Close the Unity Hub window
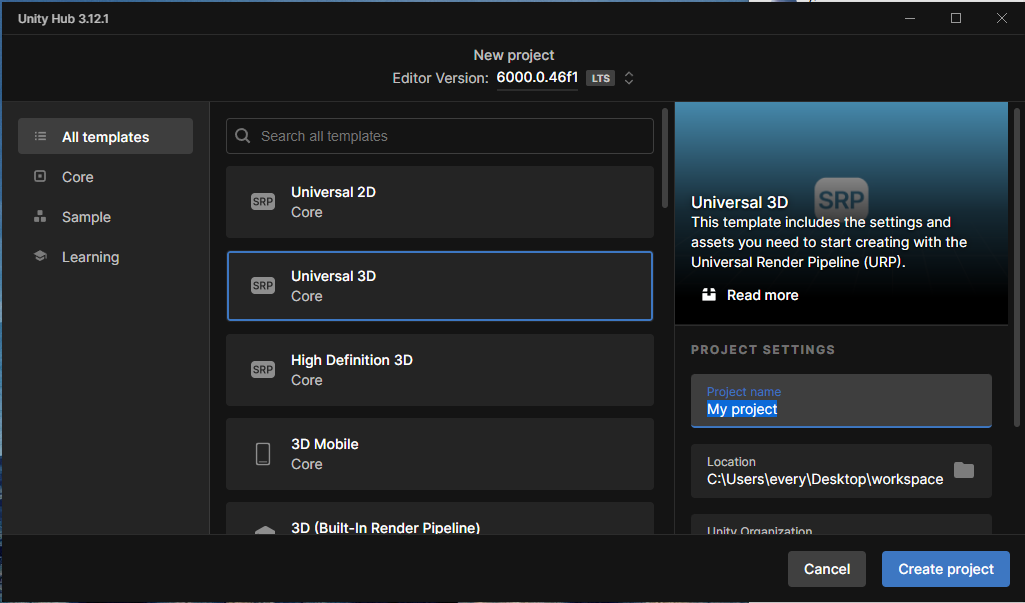The image size is (1025, 603). [x=1001, y=18]
